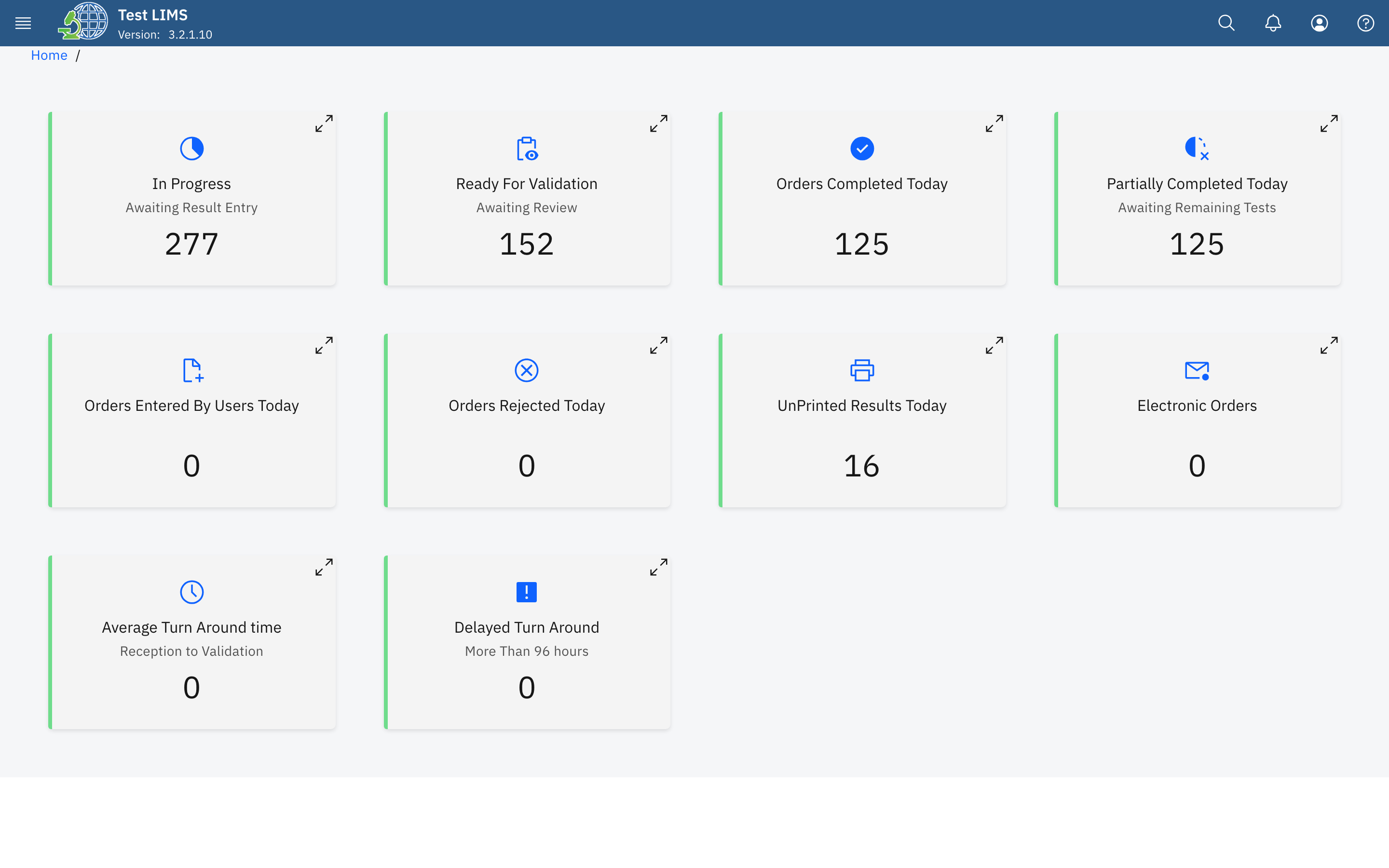Click the Orders Completed checkmark icon
Screen dimensions: 1389x868
click(862, 149)
